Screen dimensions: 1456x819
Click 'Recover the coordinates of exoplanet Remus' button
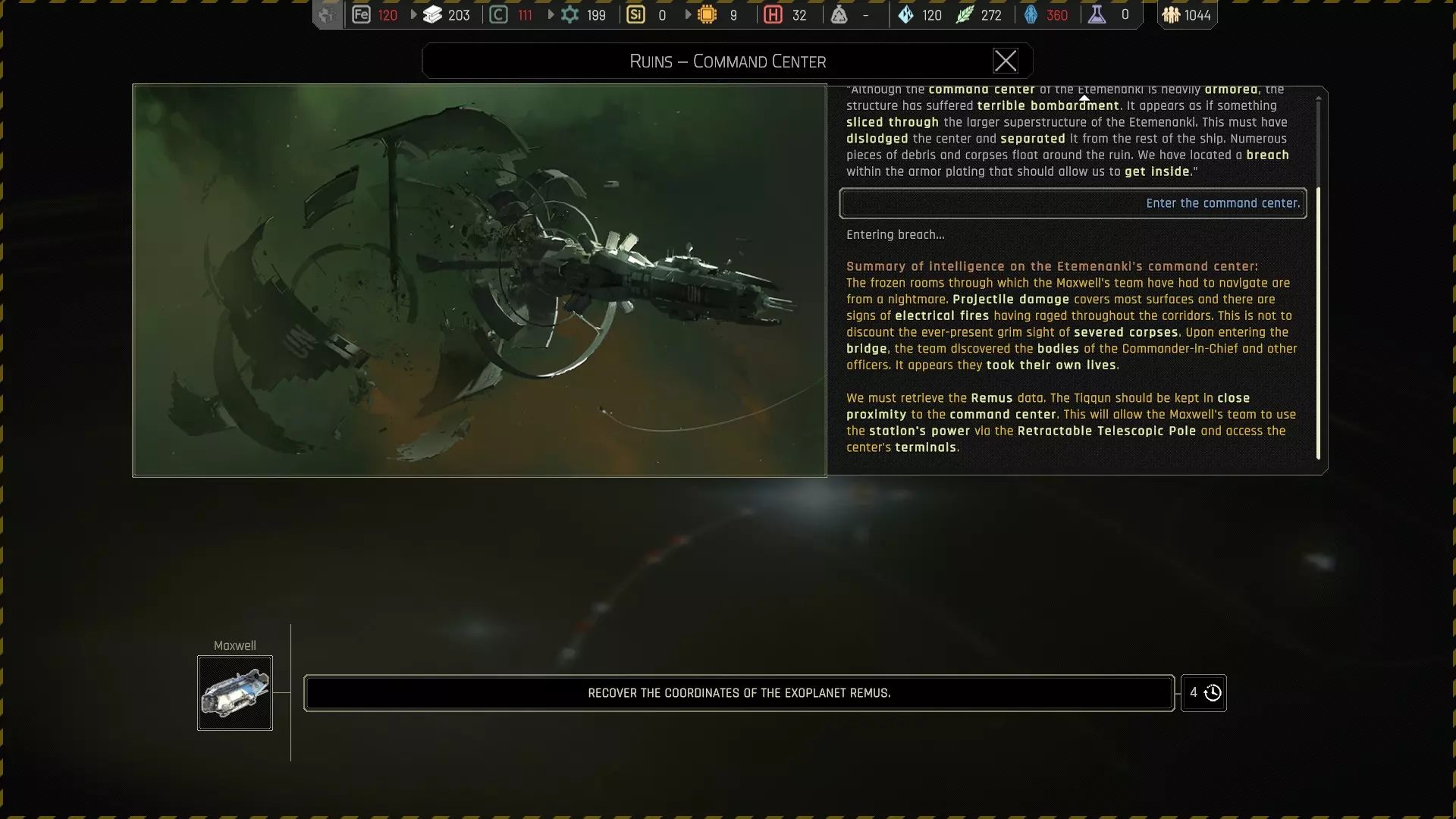click(x=739, y=693)
